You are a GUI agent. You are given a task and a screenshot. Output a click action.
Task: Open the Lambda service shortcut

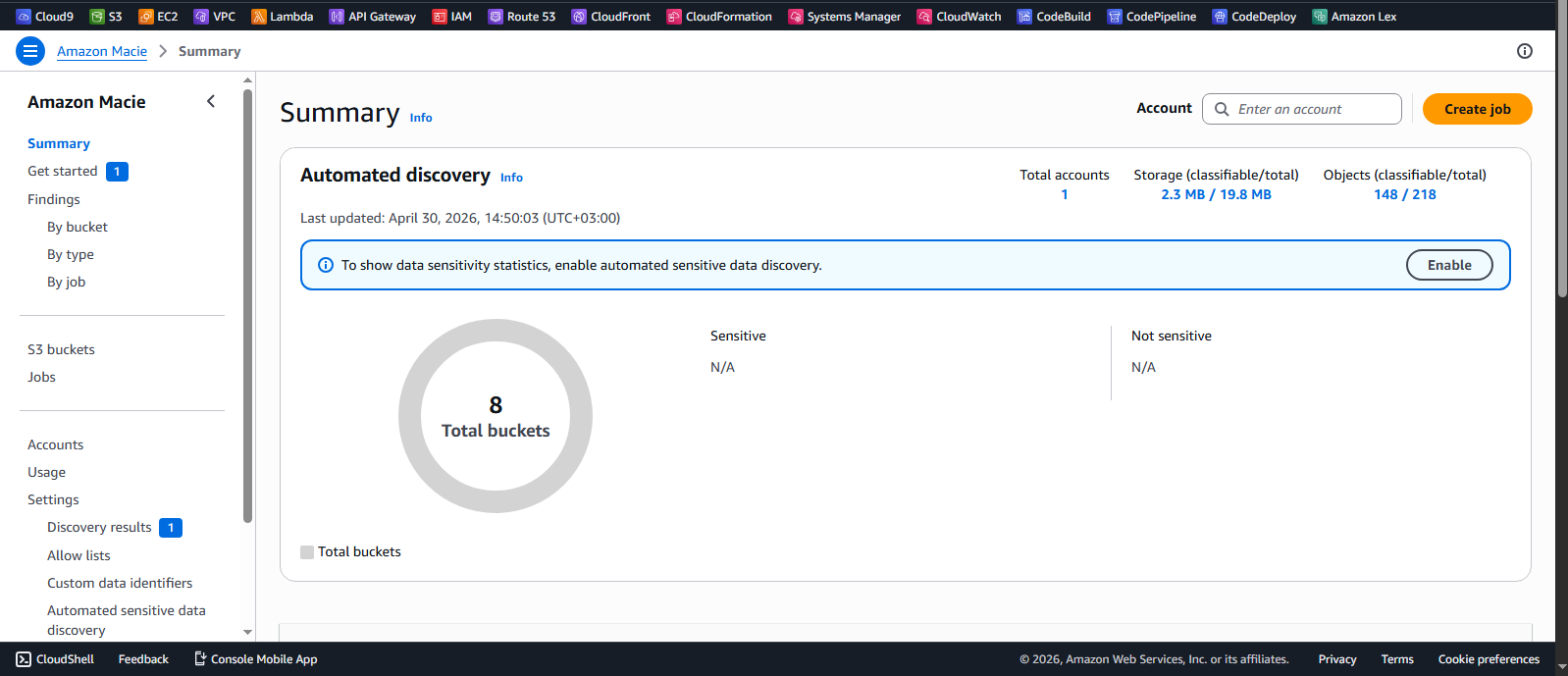(x=283, y=16)
